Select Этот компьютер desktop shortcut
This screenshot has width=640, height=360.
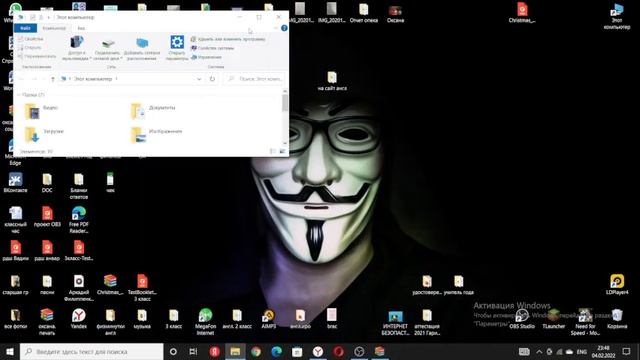(617, 16)
